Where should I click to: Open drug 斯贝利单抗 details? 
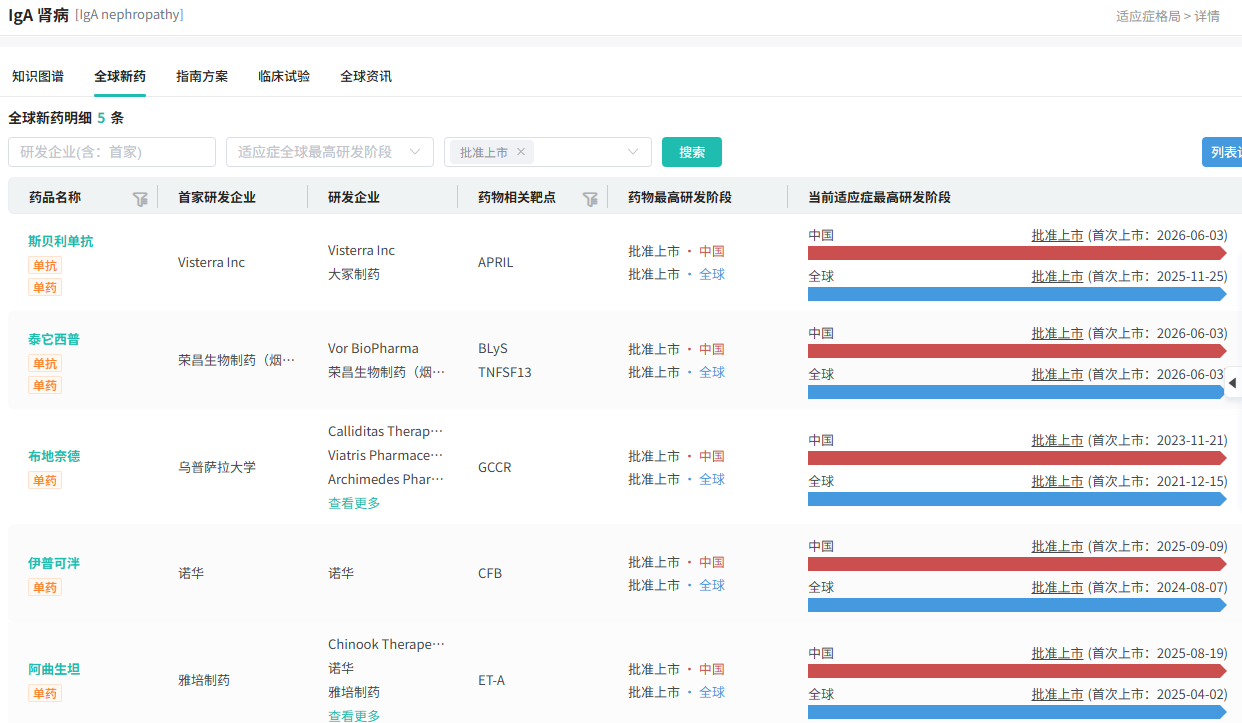click(61, 241)
